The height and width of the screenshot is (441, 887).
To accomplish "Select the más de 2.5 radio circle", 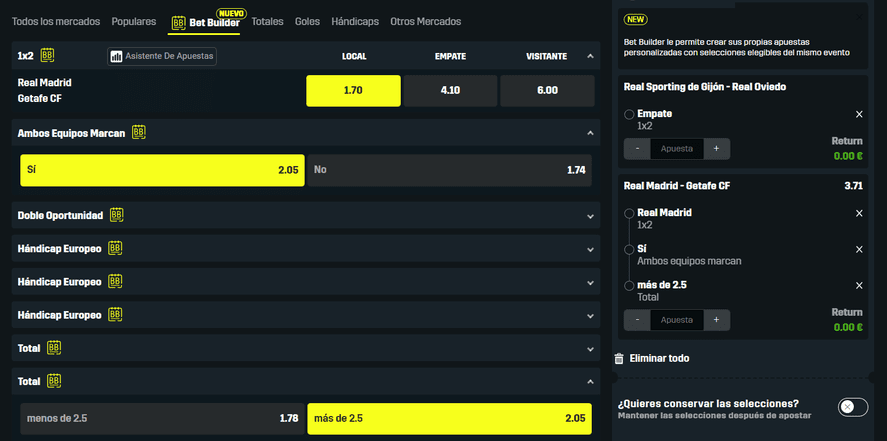I will (x=629, y=286).
